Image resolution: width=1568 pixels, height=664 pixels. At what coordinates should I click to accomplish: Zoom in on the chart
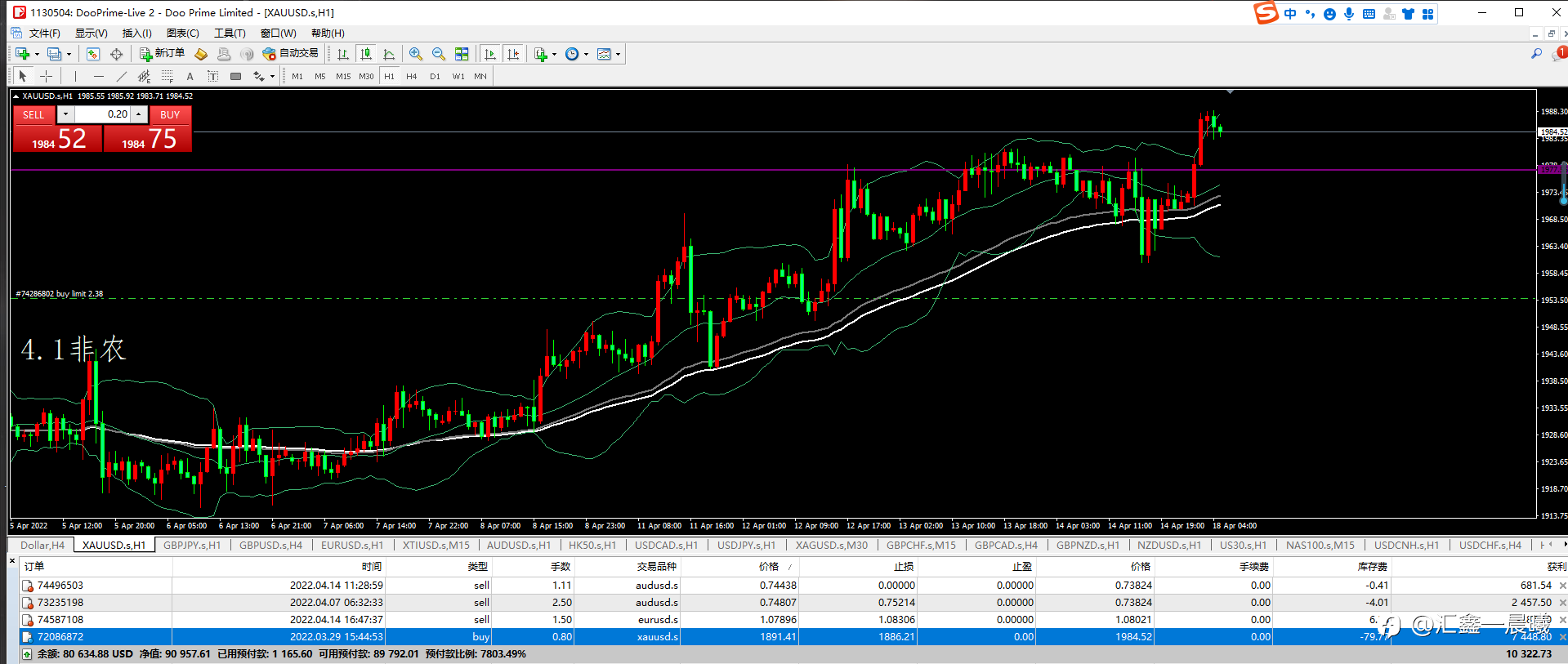pos(416,54)
